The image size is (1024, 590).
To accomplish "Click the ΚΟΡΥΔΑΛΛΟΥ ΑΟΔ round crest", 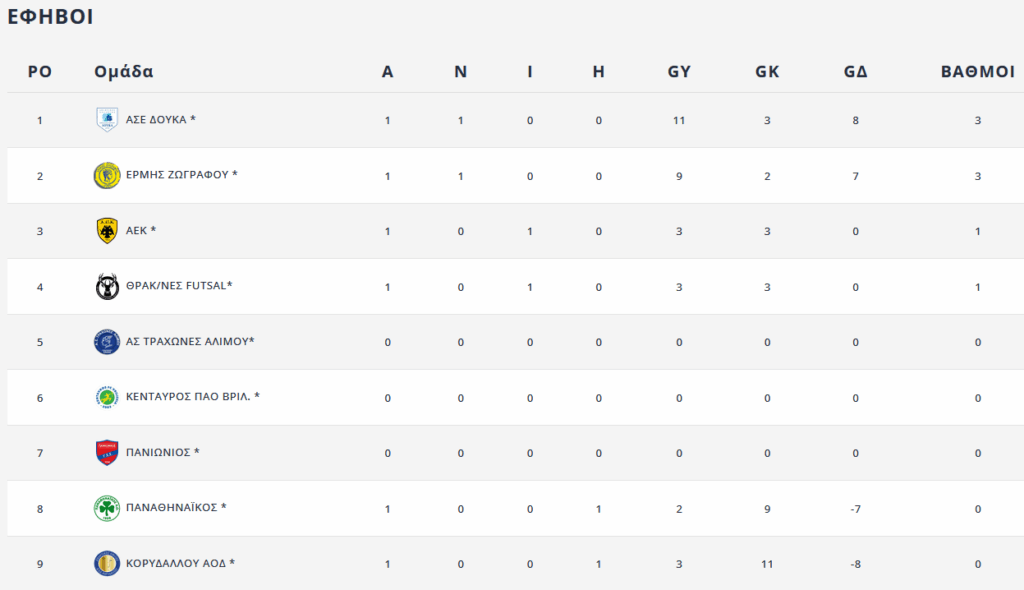I will click(x=107, y=563).
